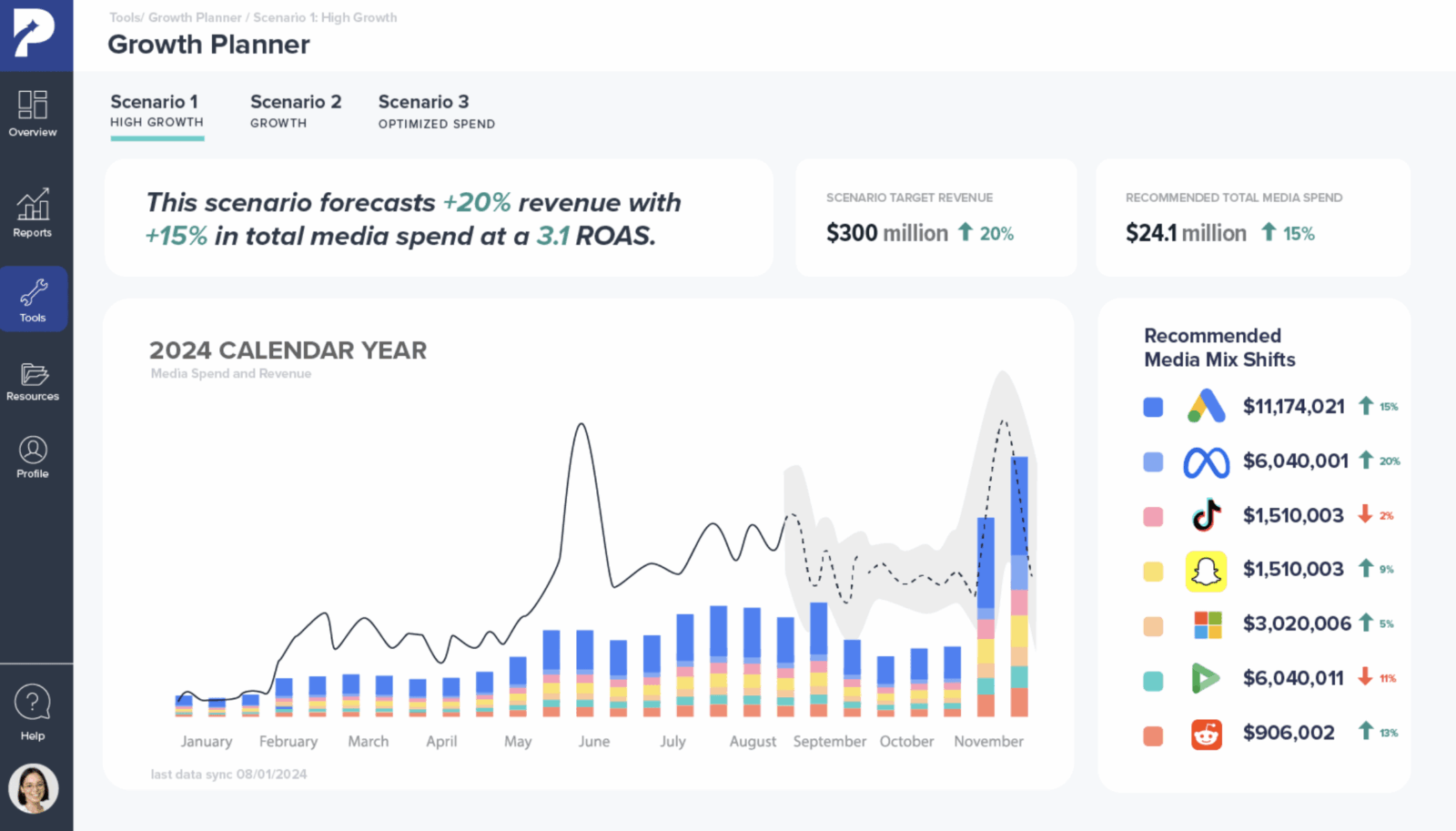Select the Reports icon in the sidebar
This screenshot has width=1456, height=831.
(33, 211)
